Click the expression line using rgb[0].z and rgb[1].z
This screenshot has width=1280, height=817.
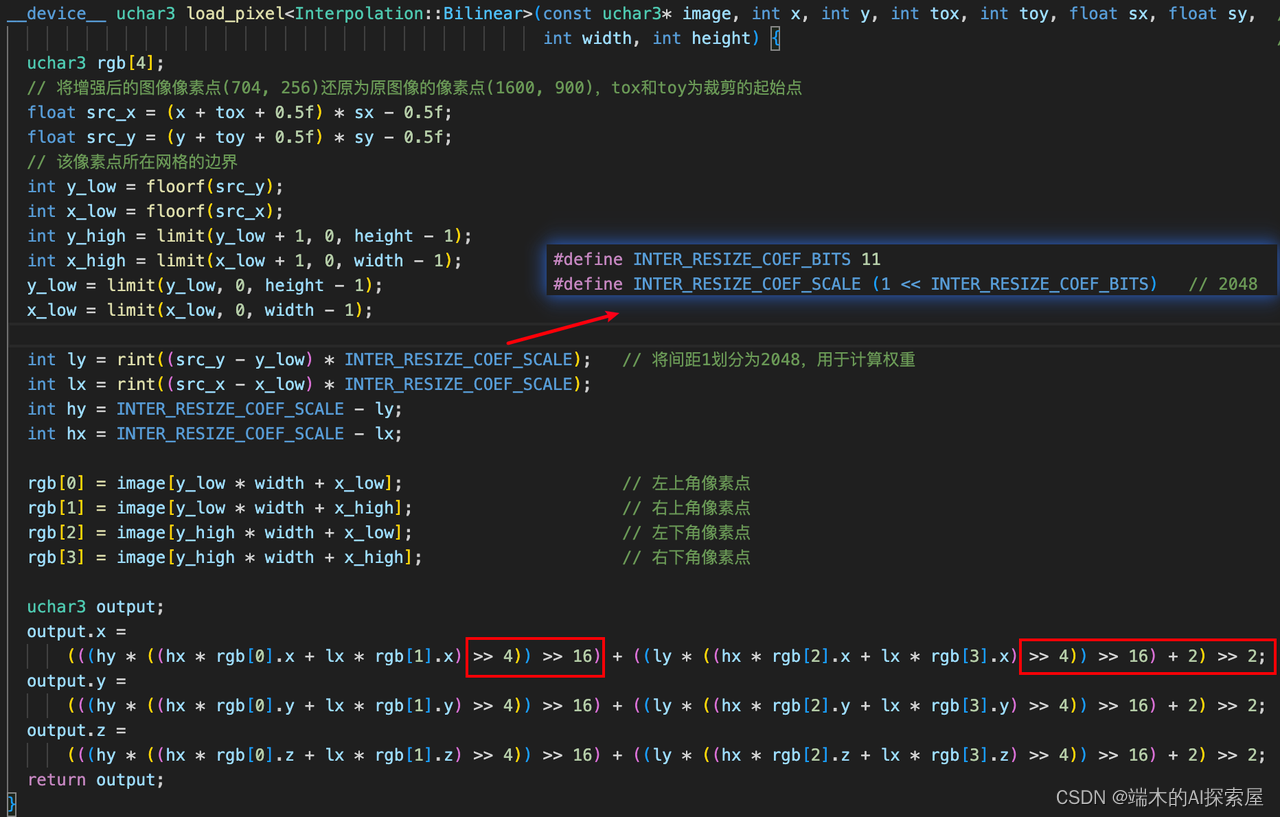click(x=667, y=755)
